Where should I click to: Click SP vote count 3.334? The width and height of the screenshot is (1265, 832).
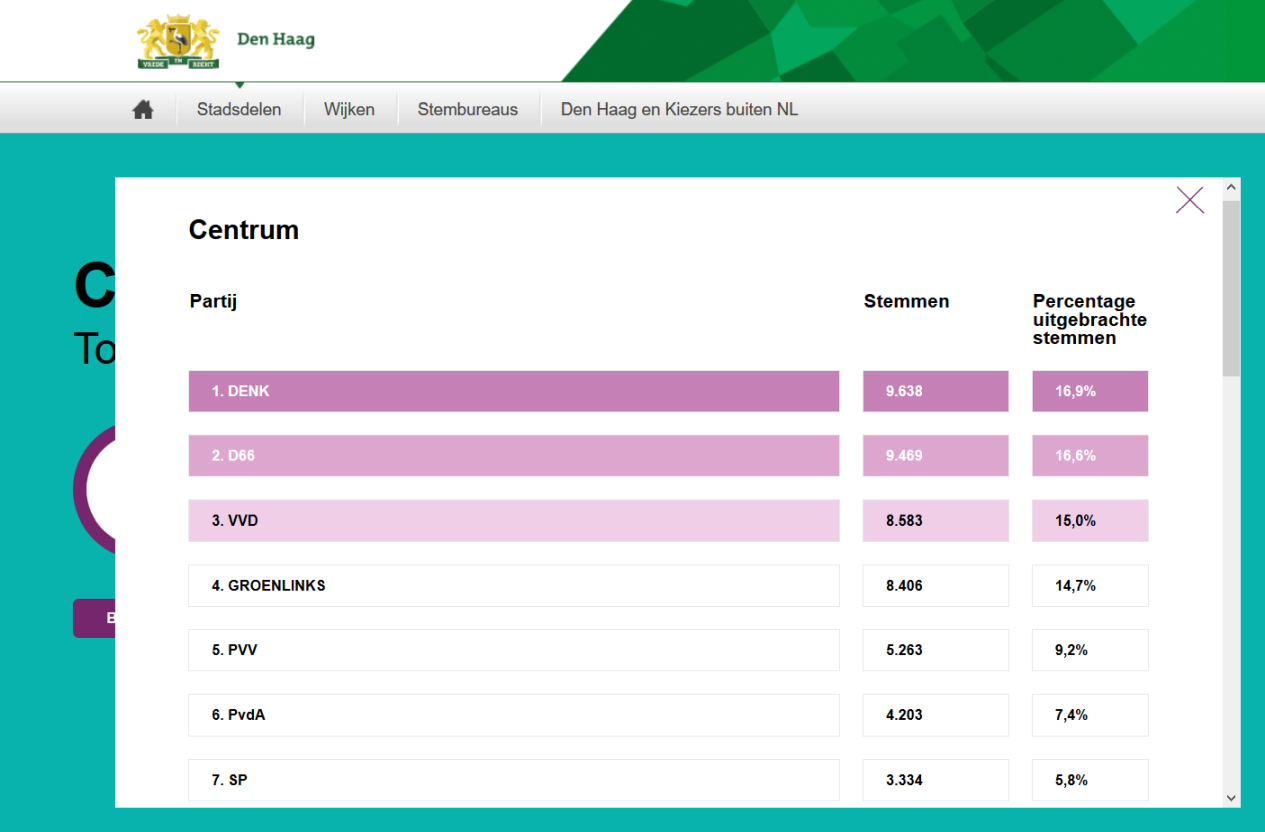click(x=936, y=780)
